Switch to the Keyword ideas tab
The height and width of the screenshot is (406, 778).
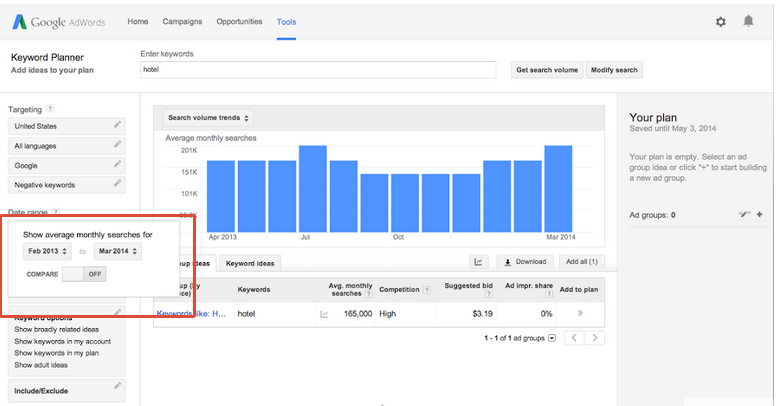pyautogui.click(x=250, y=264)
